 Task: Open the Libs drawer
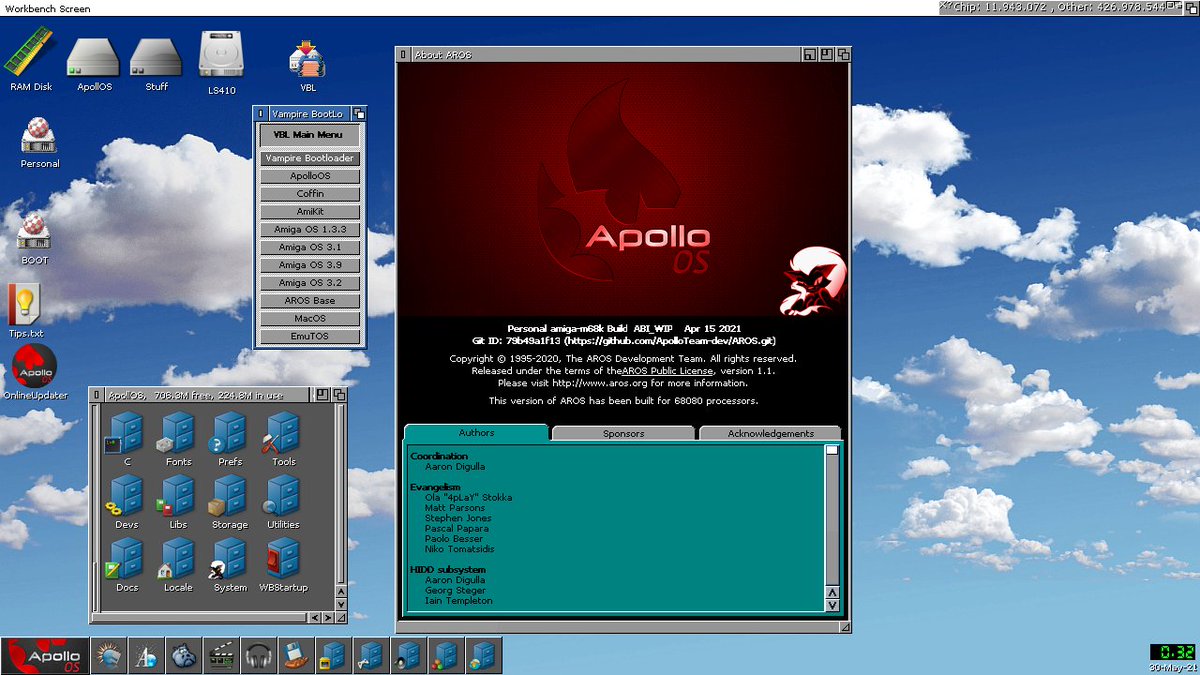178,502
